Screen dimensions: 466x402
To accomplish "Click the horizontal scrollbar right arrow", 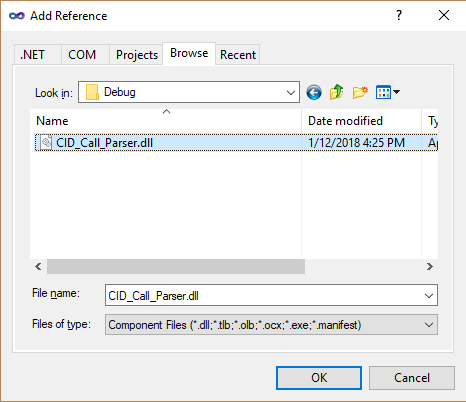I will tap(430, 266).
